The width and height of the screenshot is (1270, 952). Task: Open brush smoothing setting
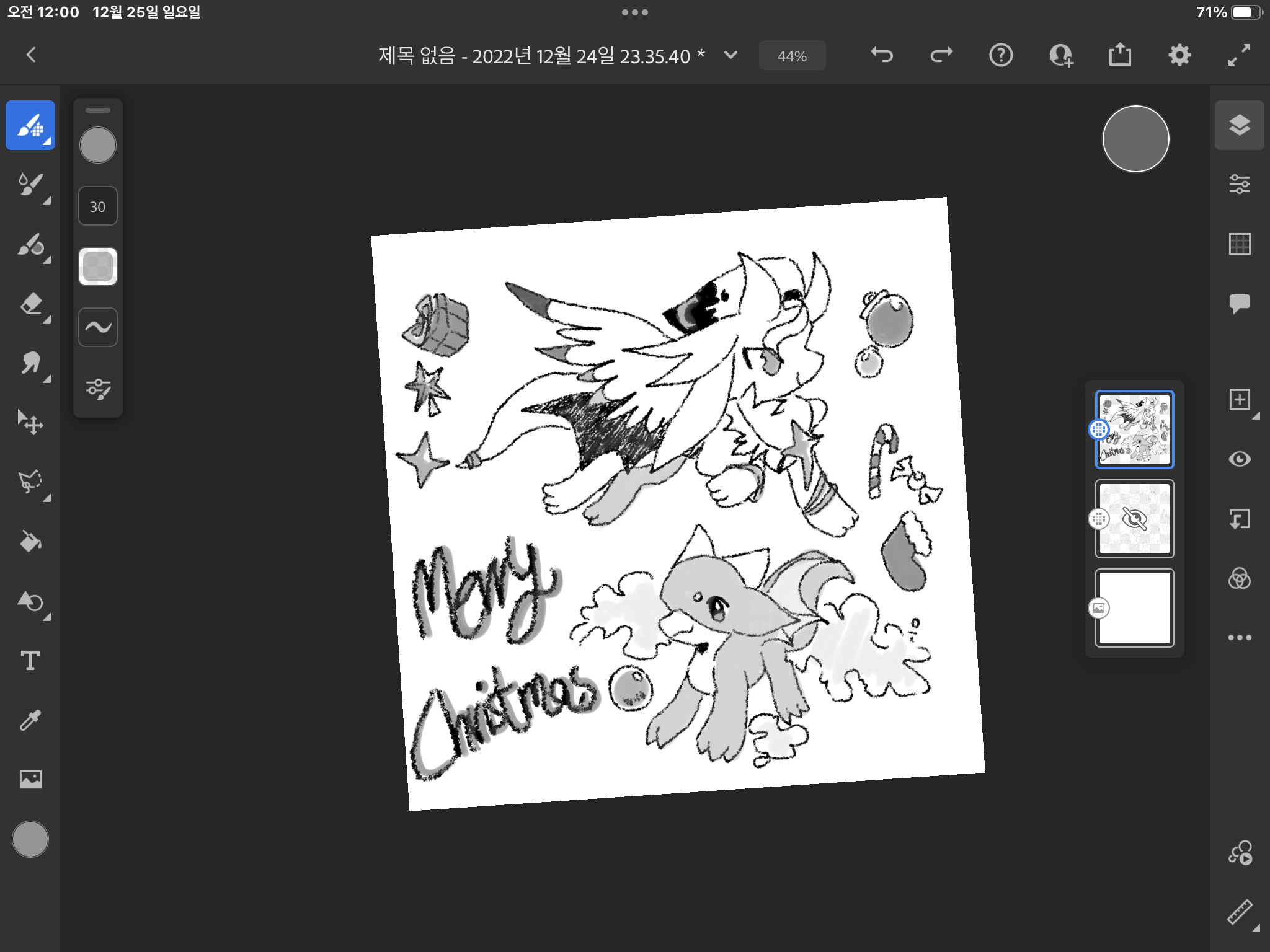(98, 327)
